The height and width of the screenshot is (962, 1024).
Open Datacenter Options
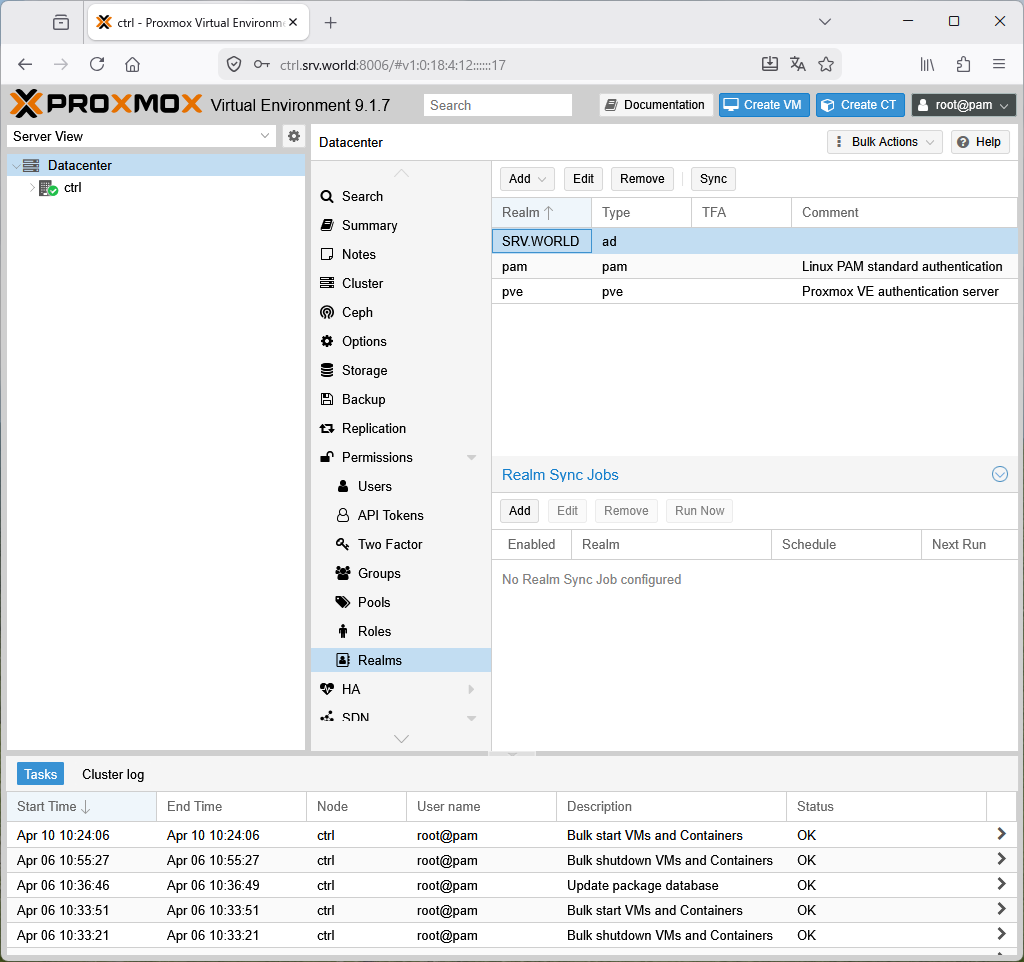pos(364,342)
